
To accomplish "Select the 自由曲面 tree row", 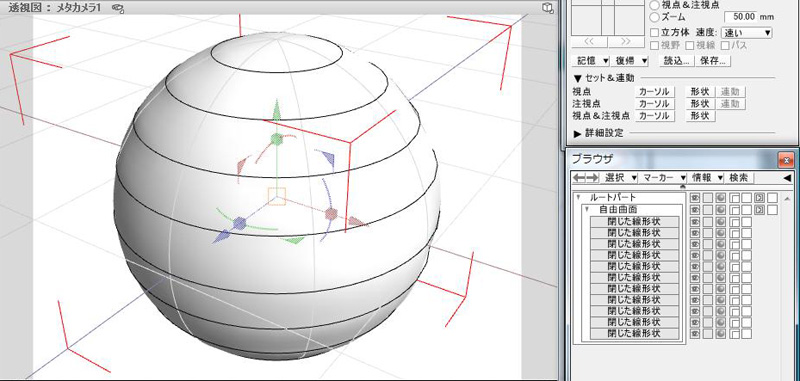I will pyautogui.click(x=632, y=209).
